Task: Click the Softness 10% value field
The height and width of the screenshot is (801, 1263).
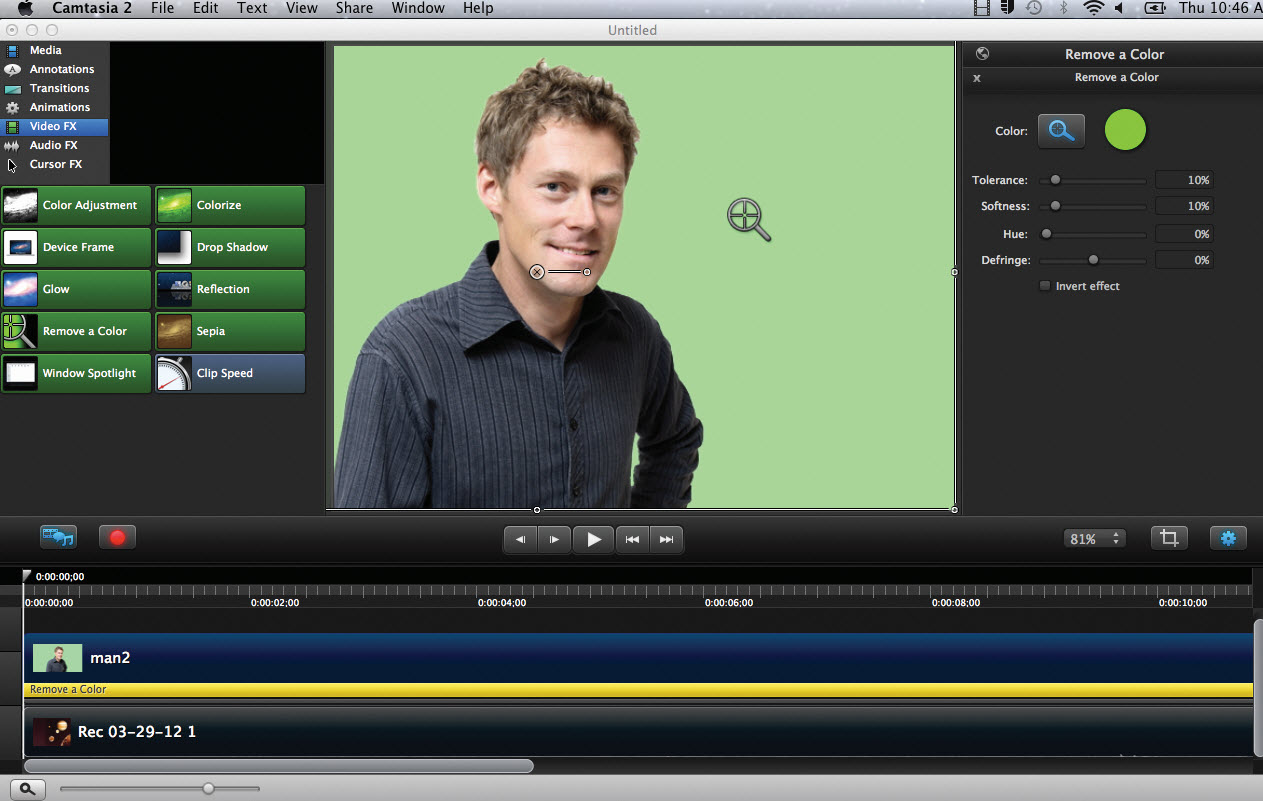Action: point(1184,206)
